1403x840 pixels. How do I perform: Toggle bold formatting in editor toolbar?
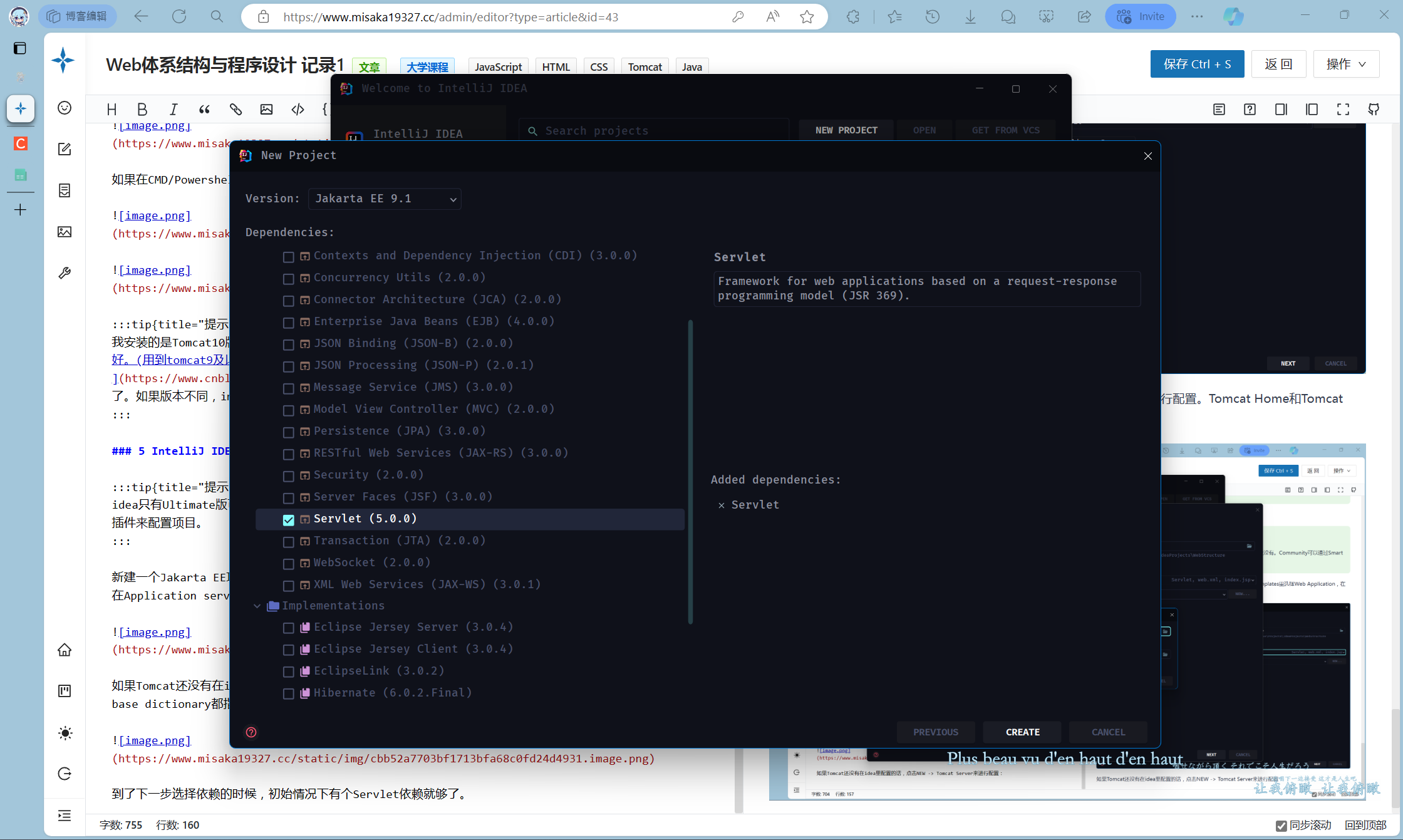(142, 110)
